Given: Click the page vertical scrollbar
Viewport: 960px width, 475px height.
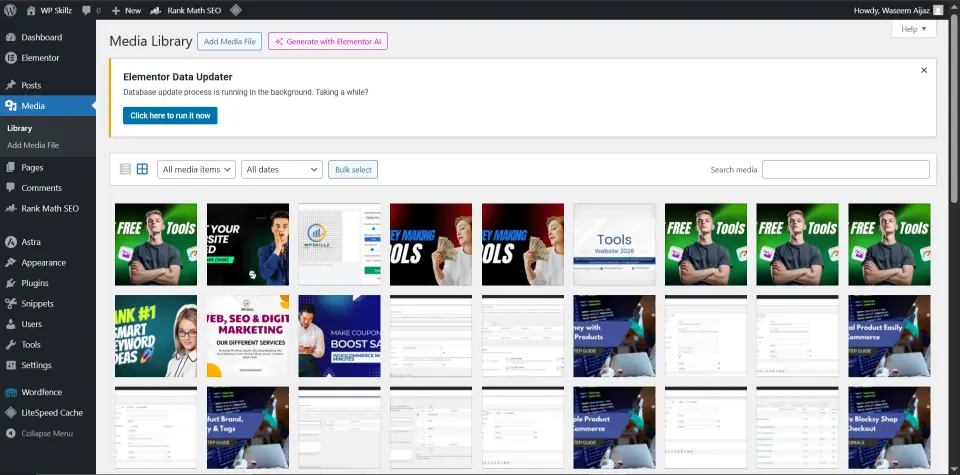Looking at the screenshot, I should tap(954, 110).
